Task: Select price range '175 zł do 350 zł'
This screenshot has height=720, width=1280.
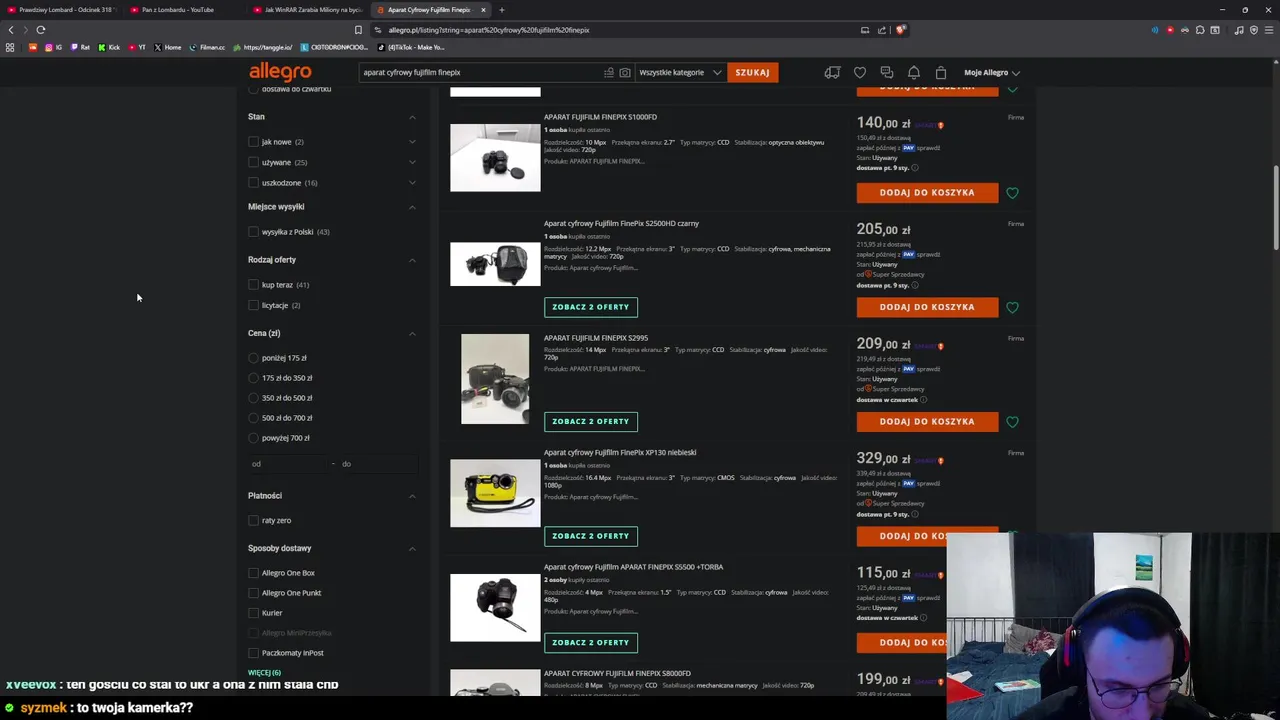Action: (x=253, y=378)
